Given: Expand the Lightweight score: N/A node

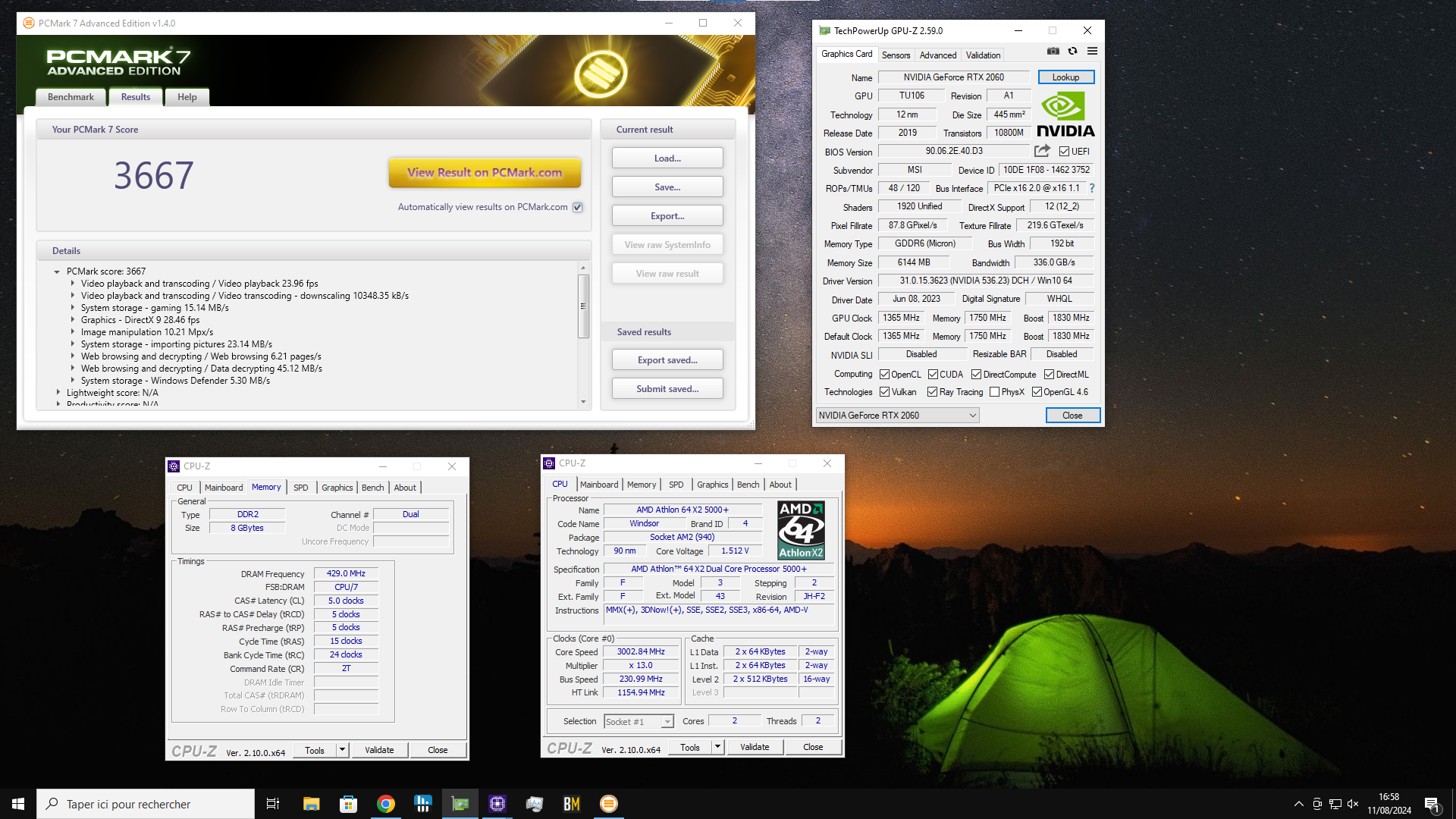Looking at the screenshot, I should (x=58, y=393).
